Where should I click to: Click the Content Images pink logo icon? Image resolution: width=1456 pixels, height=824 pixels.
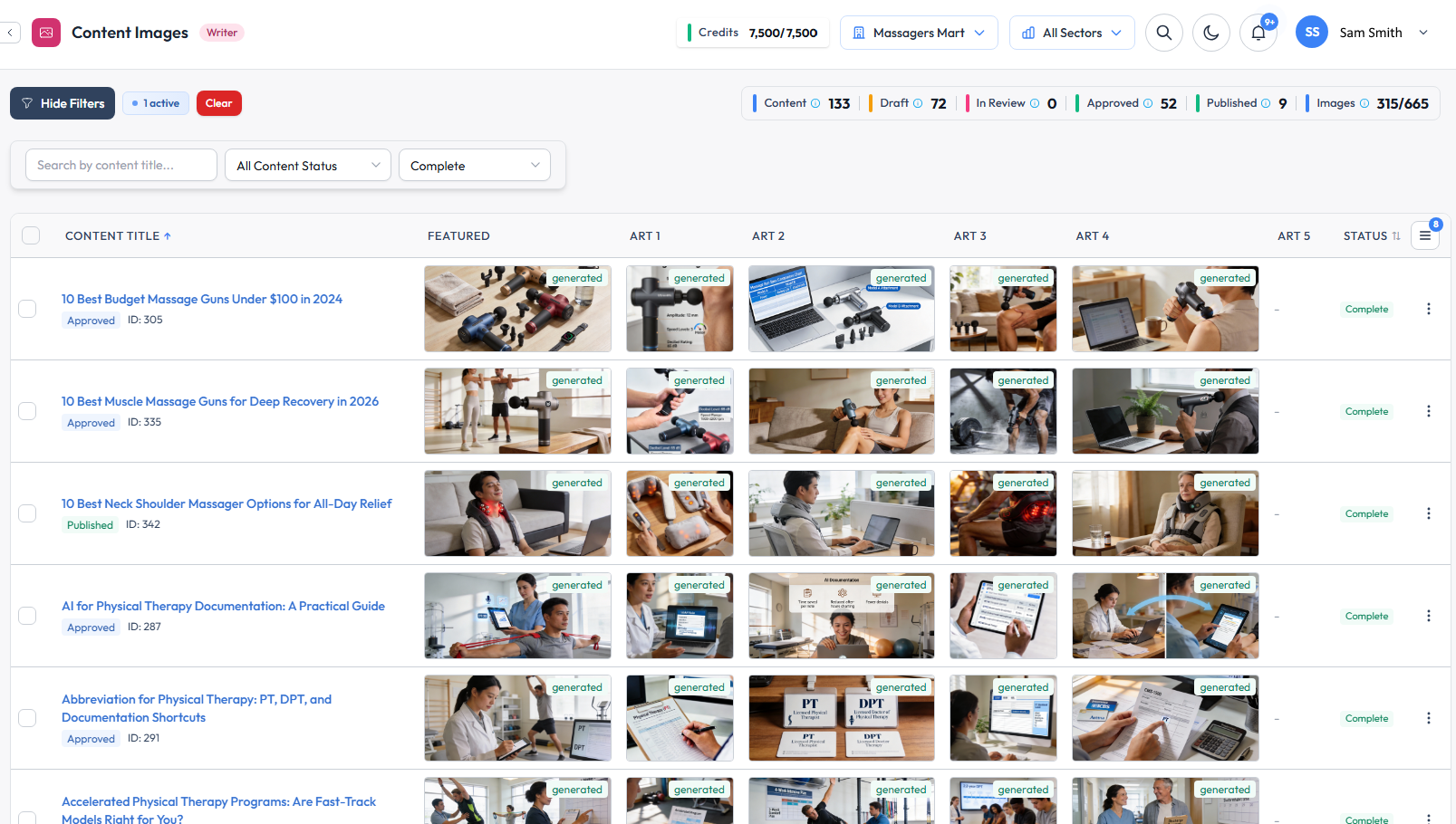46,33
